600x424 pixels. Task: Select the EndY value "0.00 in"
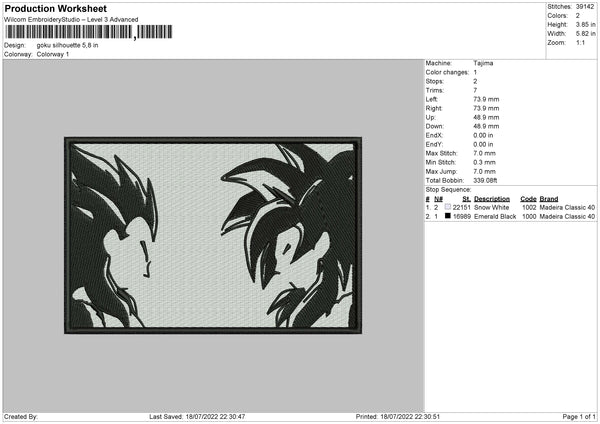pos(483,145)
